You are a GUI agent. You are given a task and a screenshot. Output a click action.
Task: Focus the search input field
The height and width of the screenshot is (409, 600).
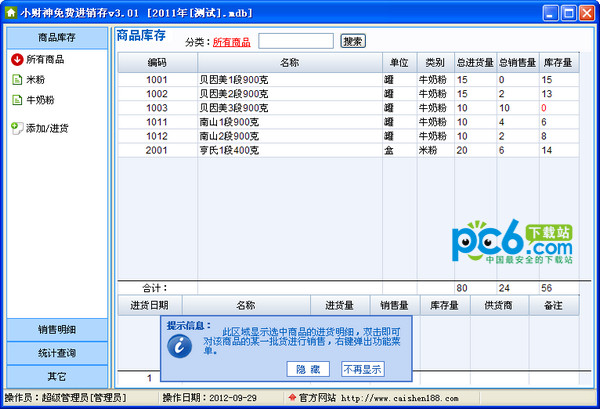pyautogui.click(x=296, y=41)
